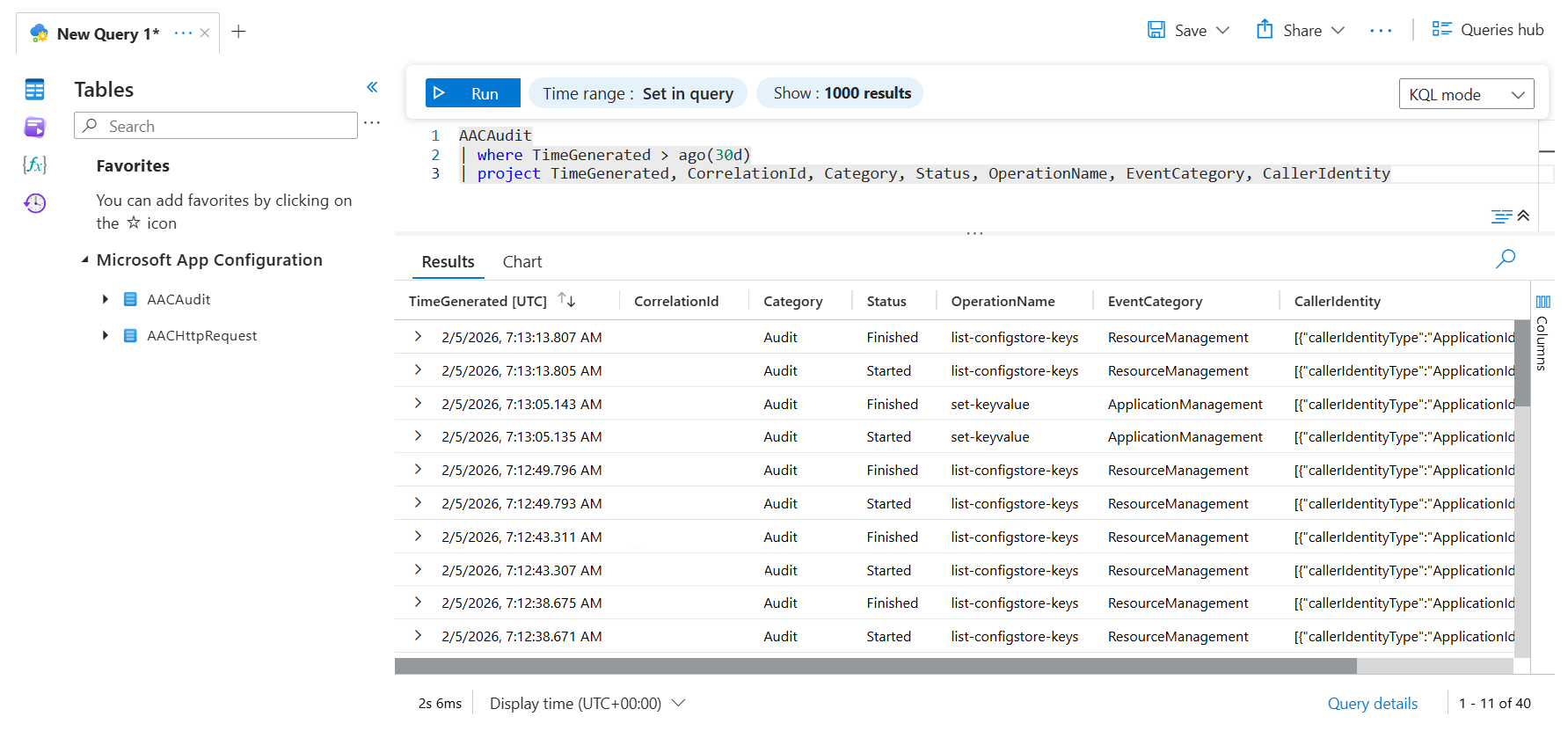Run the query

pos(472,93)
